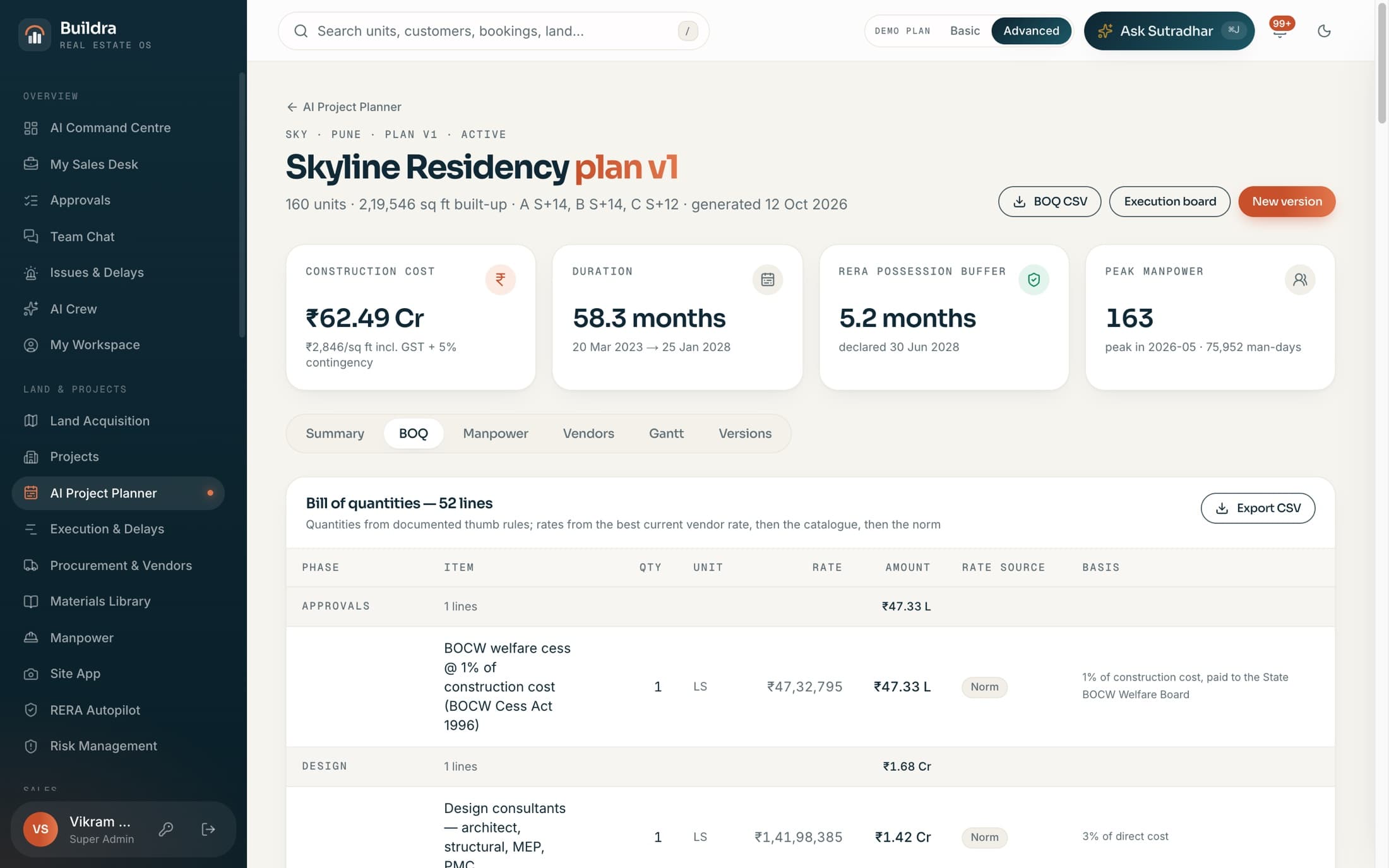This screenshot has width=1389, height=868.
Task: Select the BOQ tab
Action: [413, 434]
